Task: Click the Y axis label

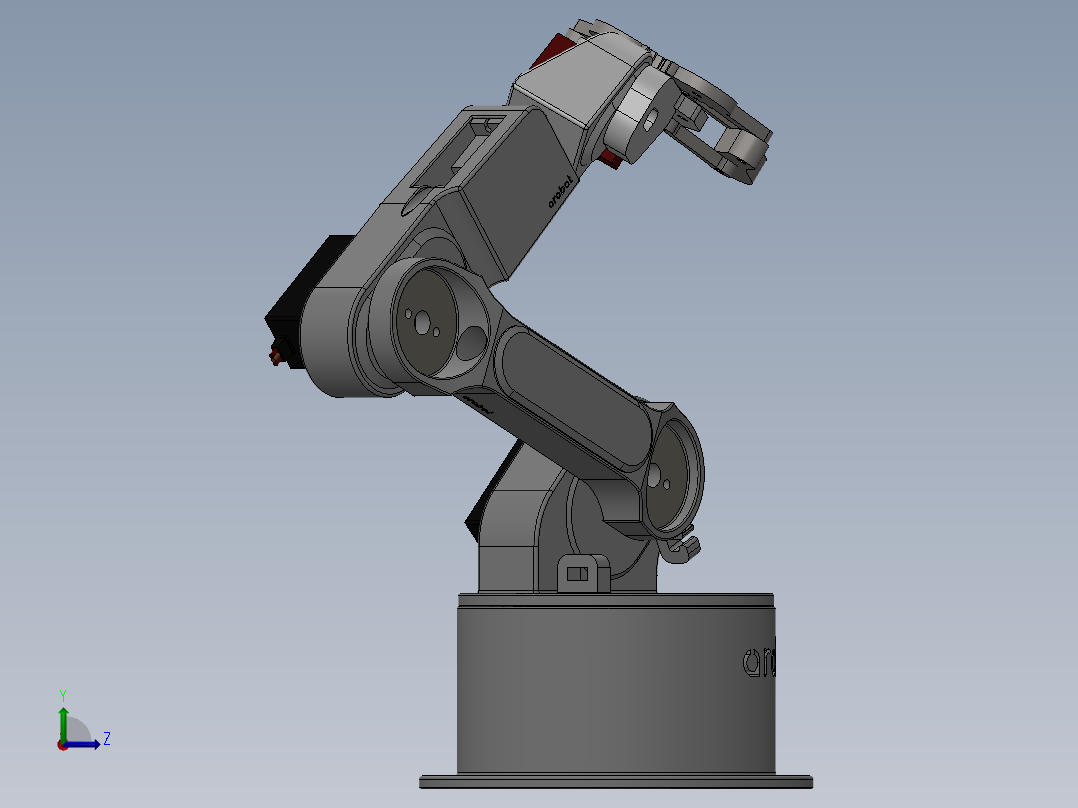Action: point(63,694)
